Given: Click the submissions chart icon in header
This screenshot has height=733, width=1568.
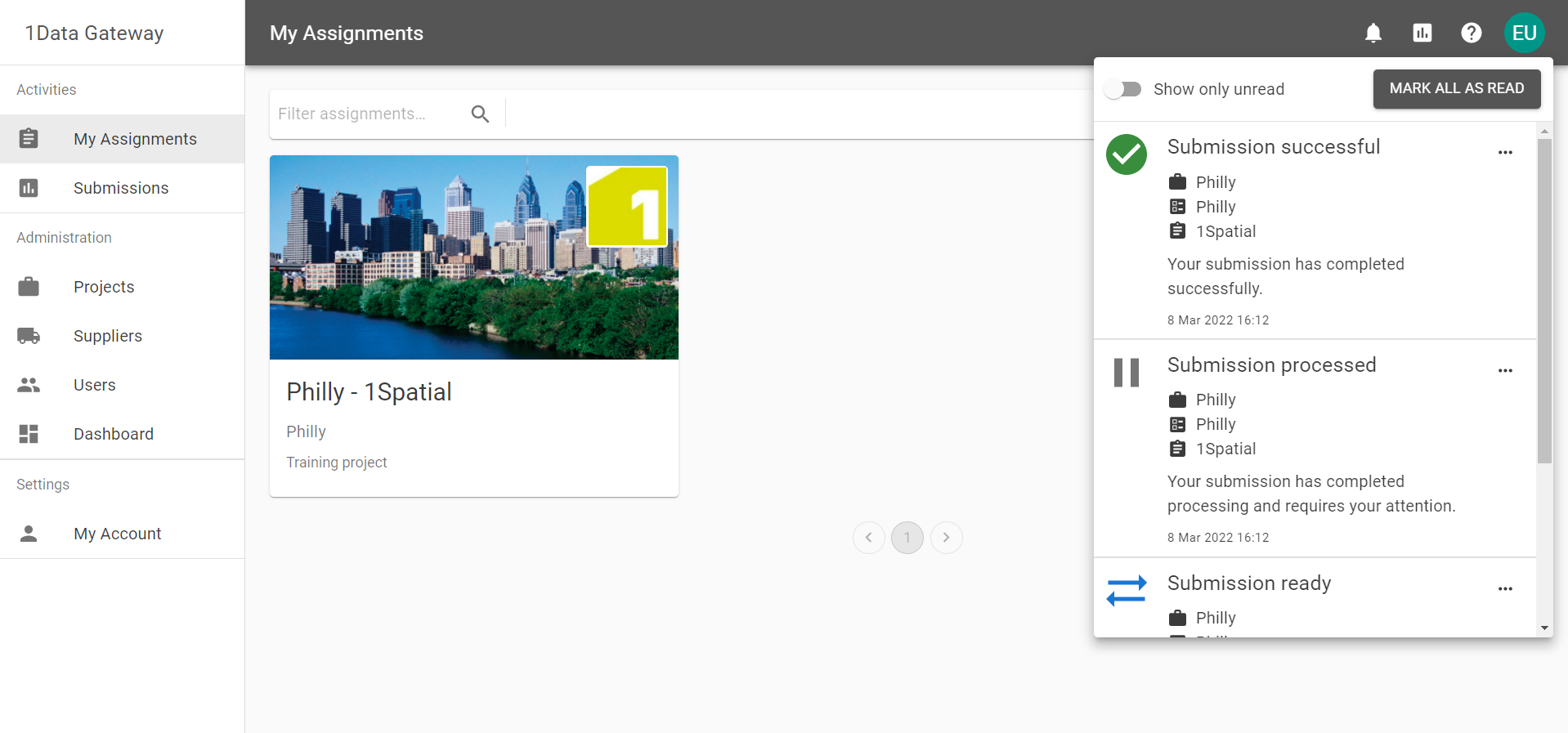Looking at the screenshot, I should coord(1422,33).
